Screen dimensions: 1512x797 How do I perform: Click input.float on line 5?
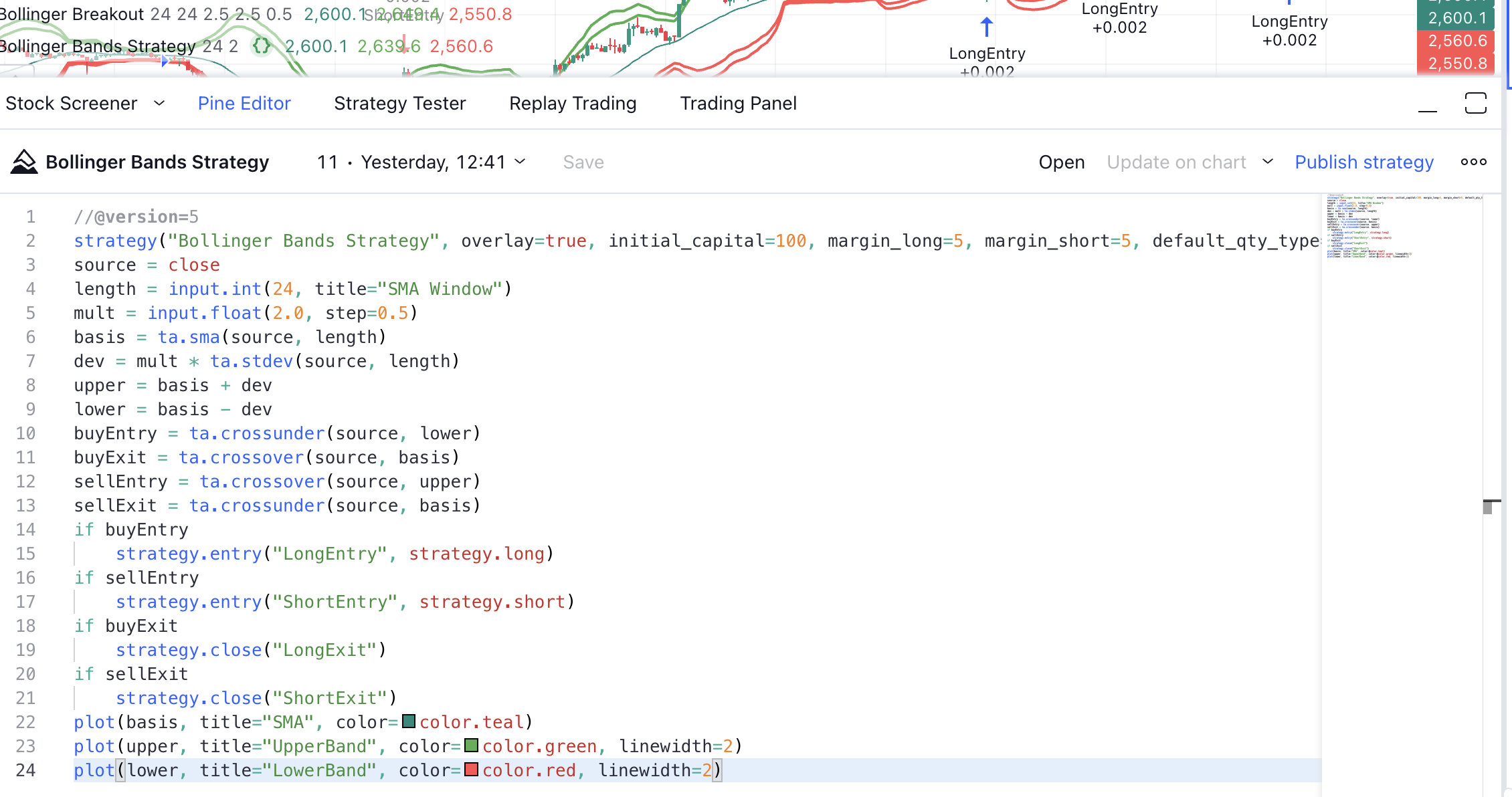[204, 313]
